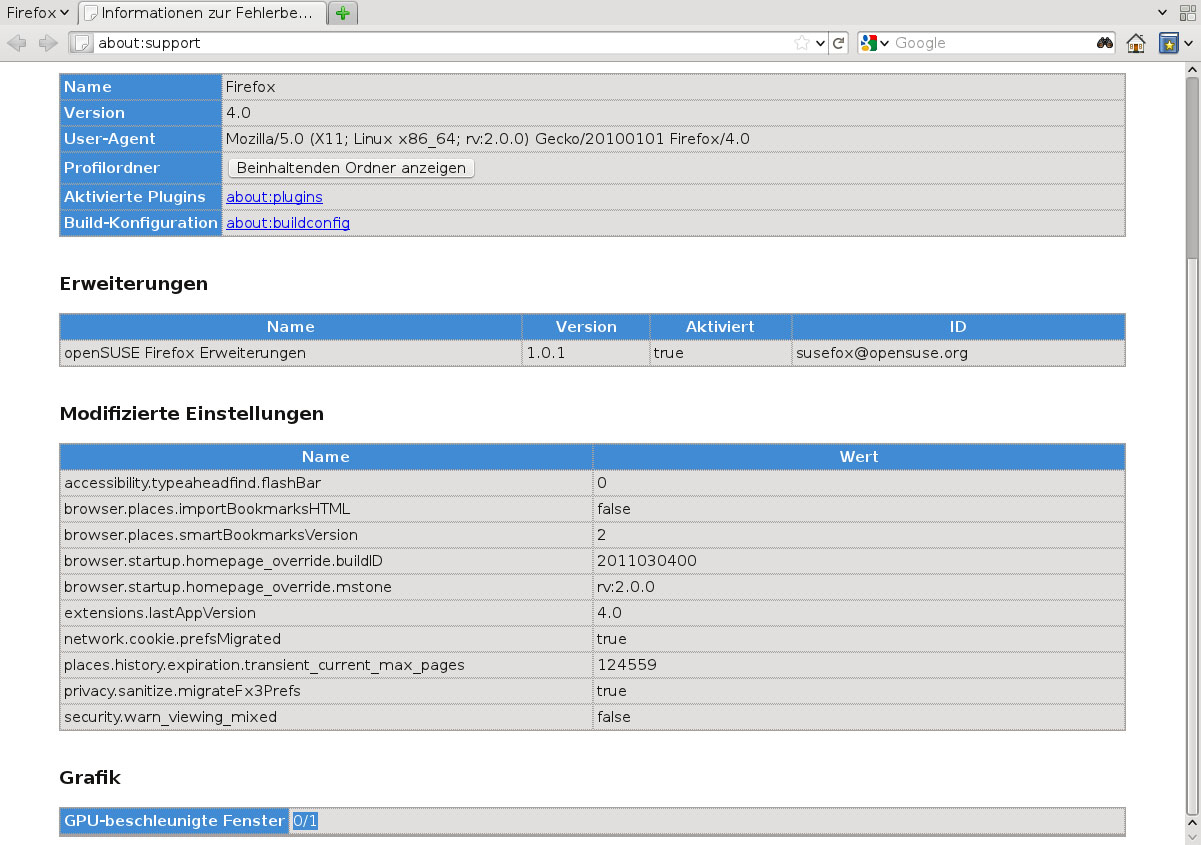The image size is (1201, 845).
Task: Click the page icon in the address bar
Action: click(82, 43)
